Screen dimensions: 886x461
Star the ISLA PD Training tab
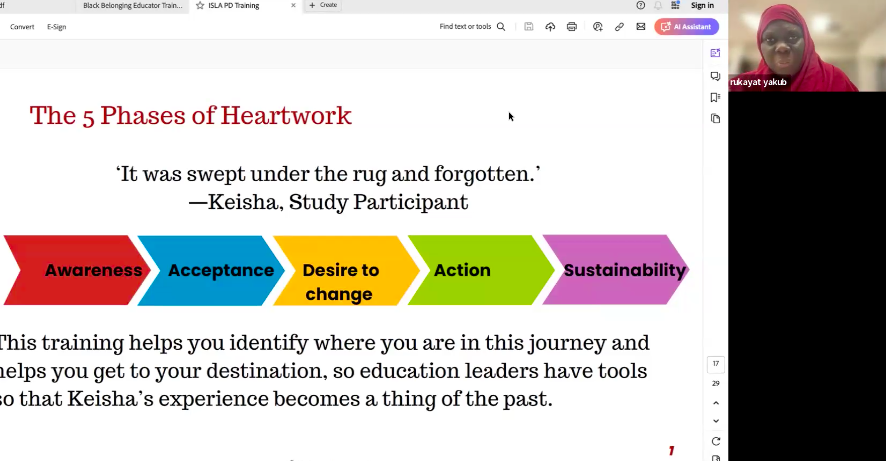click(x=200, y=6)
